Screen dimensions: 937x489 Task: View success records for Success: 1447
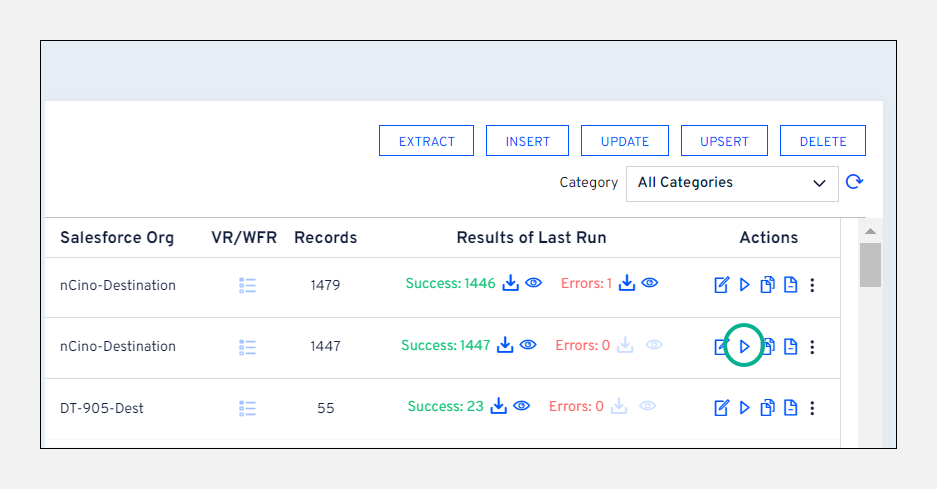coord(528,345)
